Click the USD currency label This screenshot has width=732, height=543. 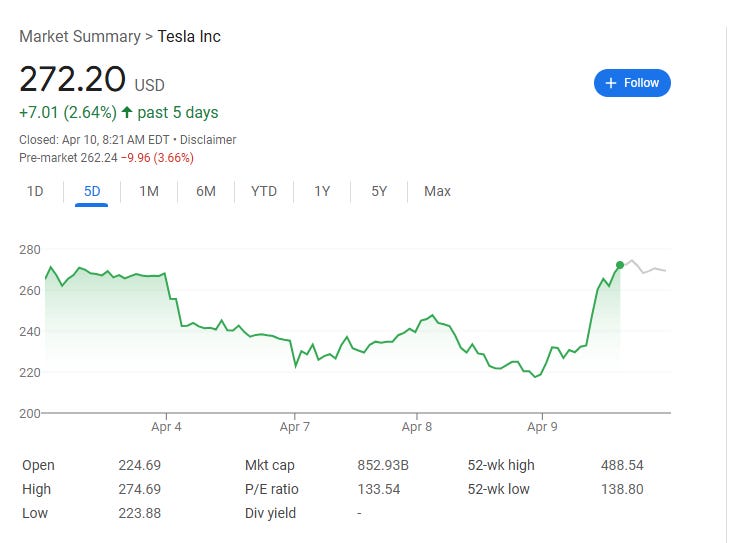149,85
